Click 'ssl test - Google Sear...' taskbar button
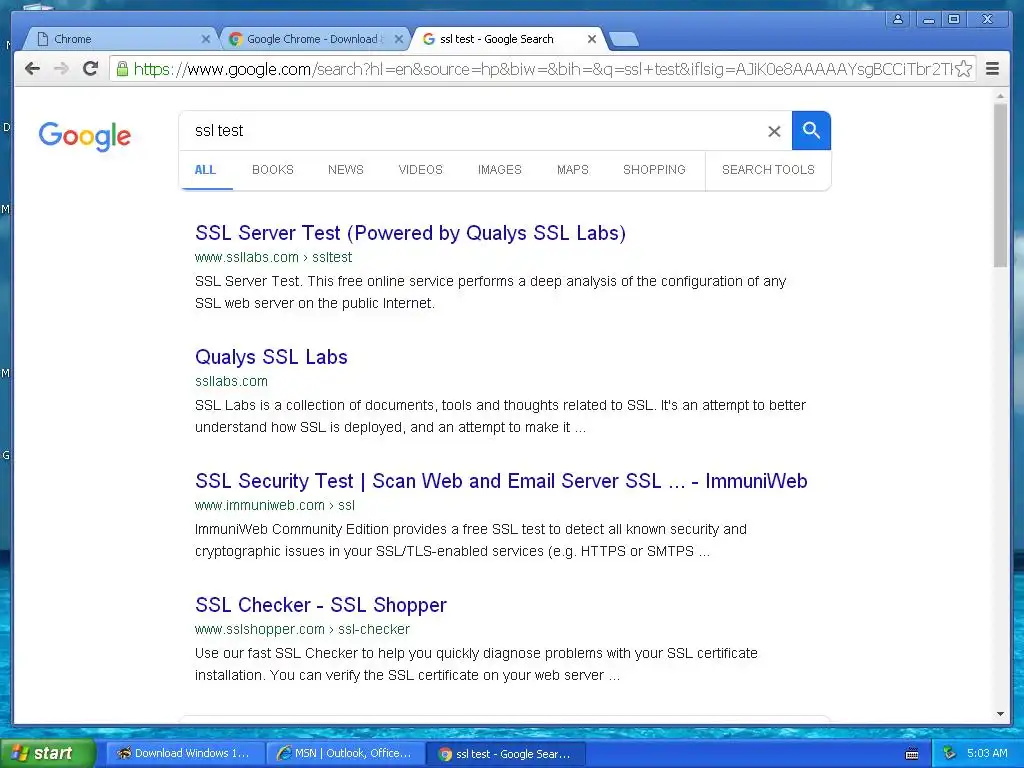The height and width of the screenshot is (768, 1024). click(x=505, y=754)
